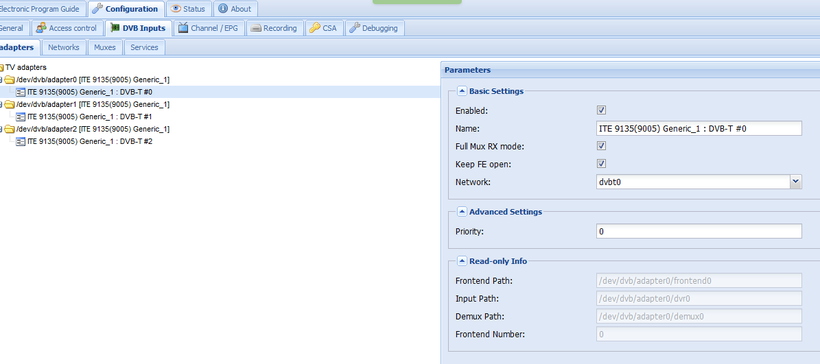Click the Recording drive icon
Image resolution: width=820 pixels, height=364 pixels.
point(256,28)
